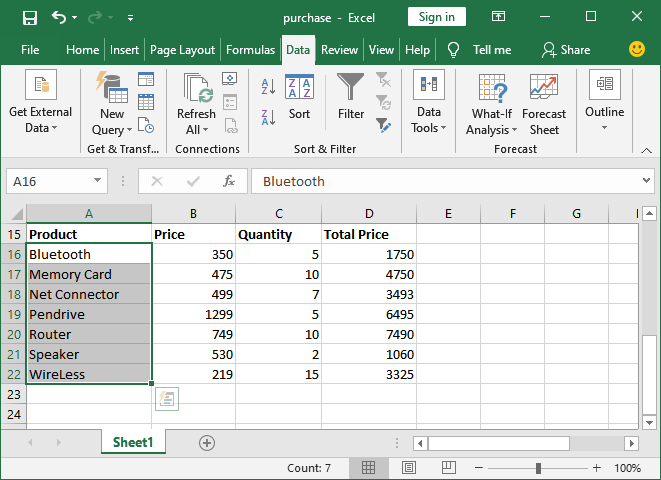Click the cell with value 7490
The image size is (661, 480).
369,334
